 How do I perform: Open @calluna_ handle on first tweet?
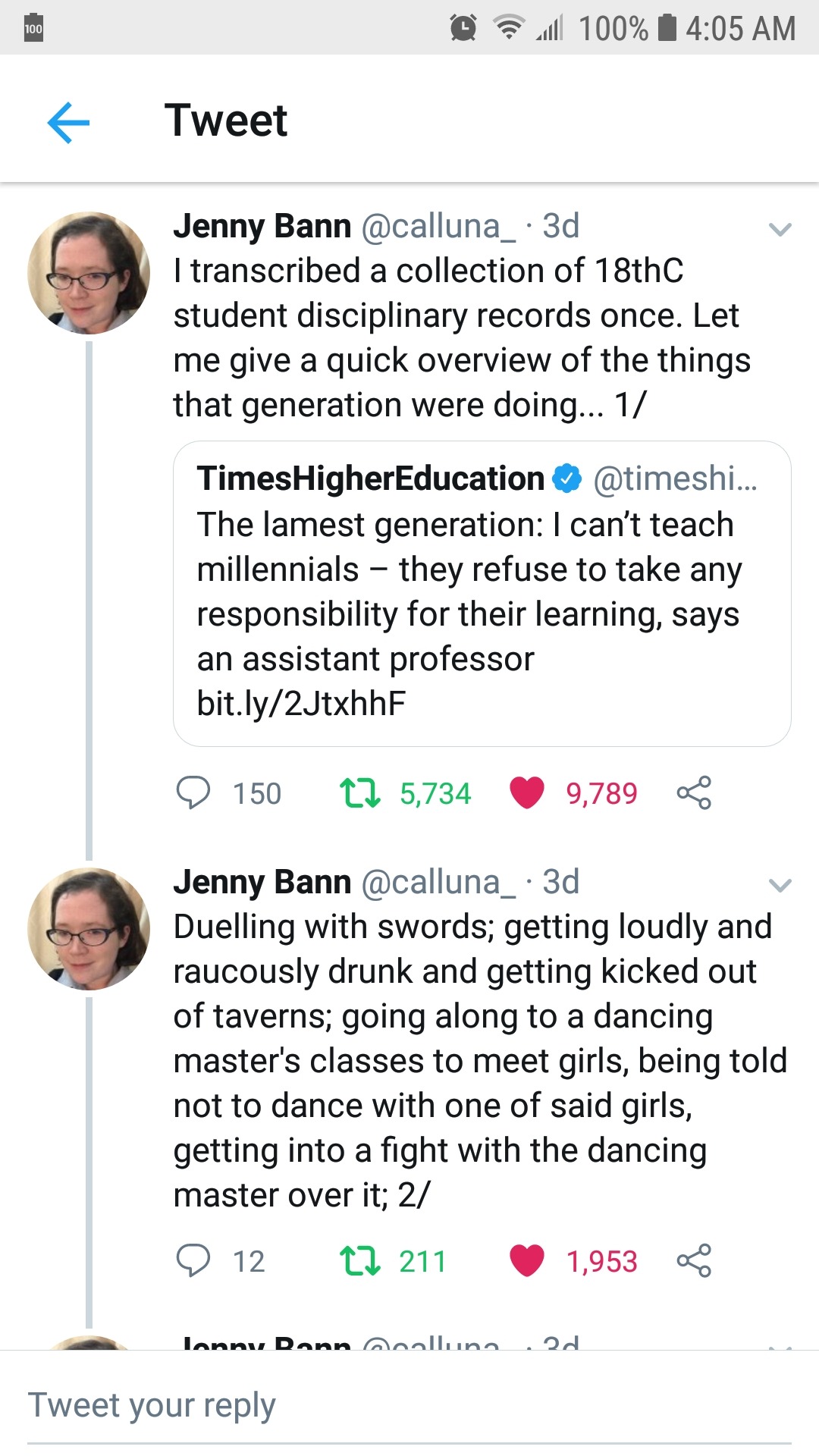pyautogui.click(x=438, y=226)
